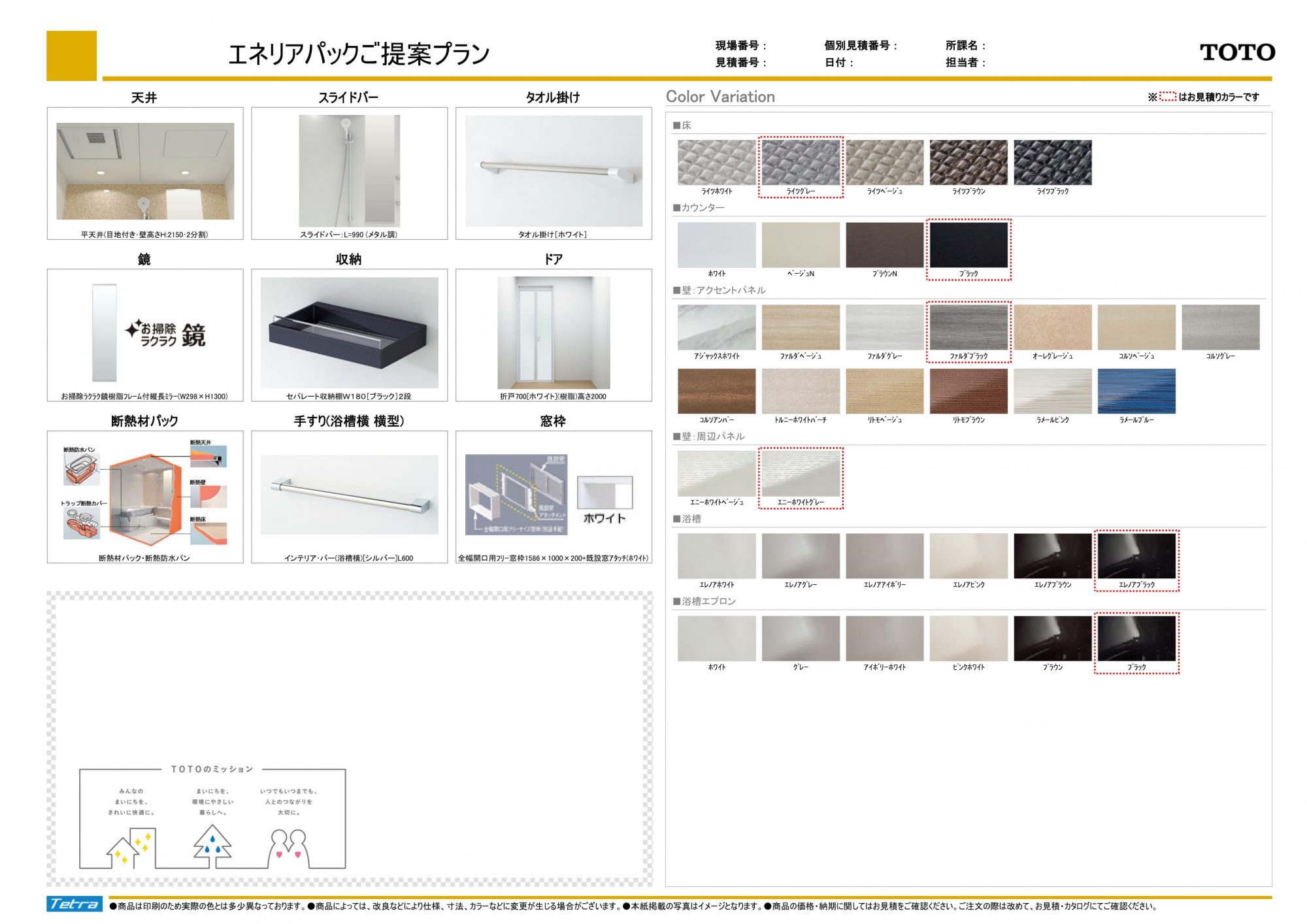This screenshot has width=1307, height=924.
Task: Select the ライツベージュ floor swatch
Action: (885, 162)
